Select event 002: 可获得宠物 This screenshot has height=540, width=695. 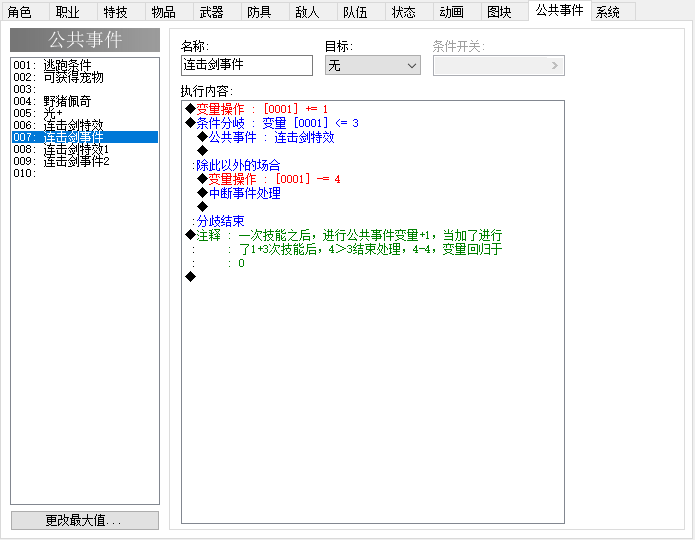85,77
